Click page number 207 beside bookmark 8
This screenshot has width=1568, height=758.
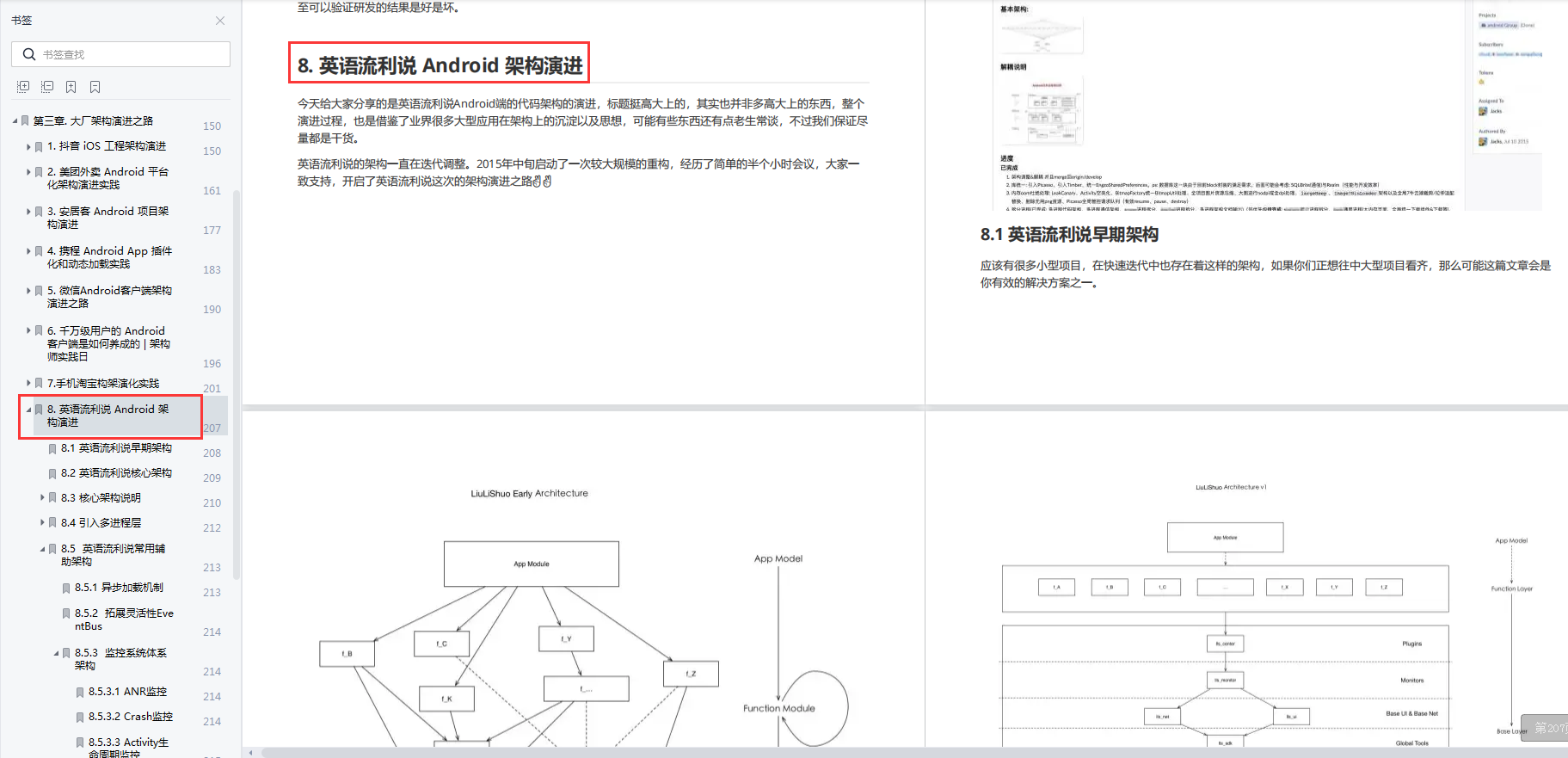click(x=212, y=428)
